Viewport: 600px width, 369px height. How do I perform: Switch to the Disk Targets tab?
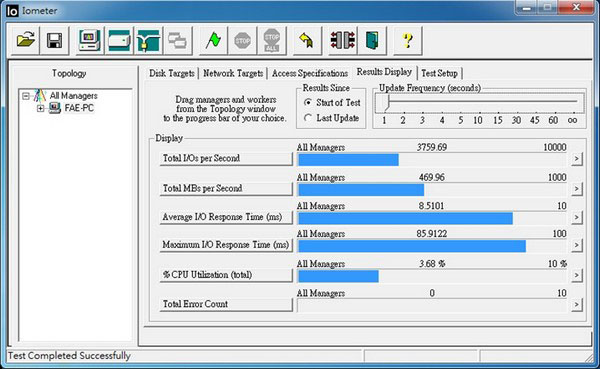[x=172, y=73]
